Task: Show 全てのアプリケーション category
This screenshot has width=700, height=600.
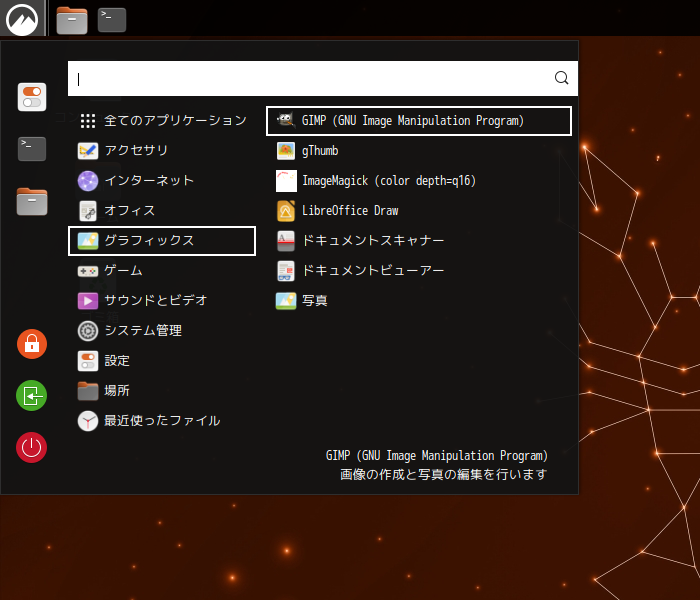Action: pos(162,121)
